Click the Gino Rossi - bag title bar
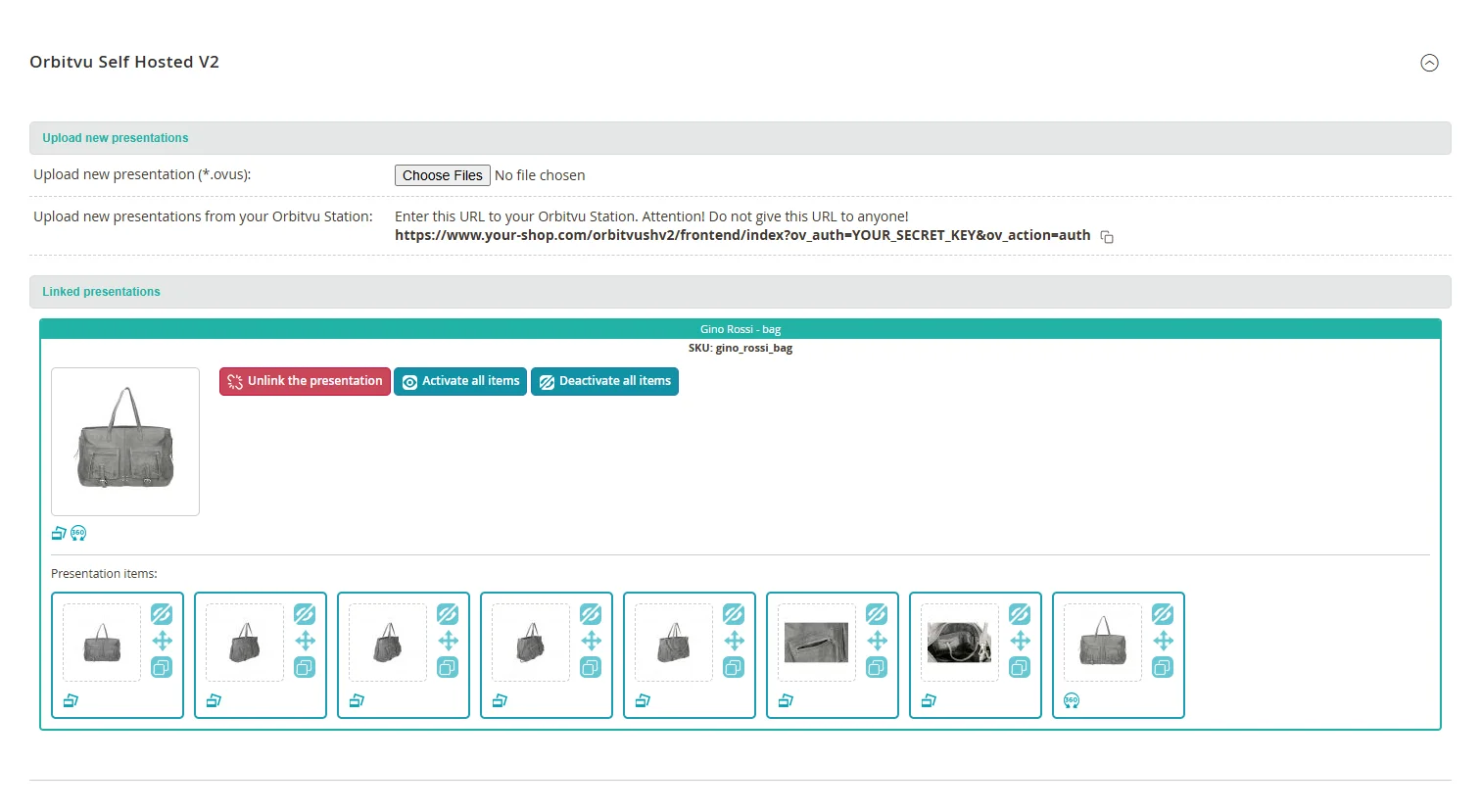The height and width of the screenshot is (812, 1481). pyautogui.click(x=740, y=329)
